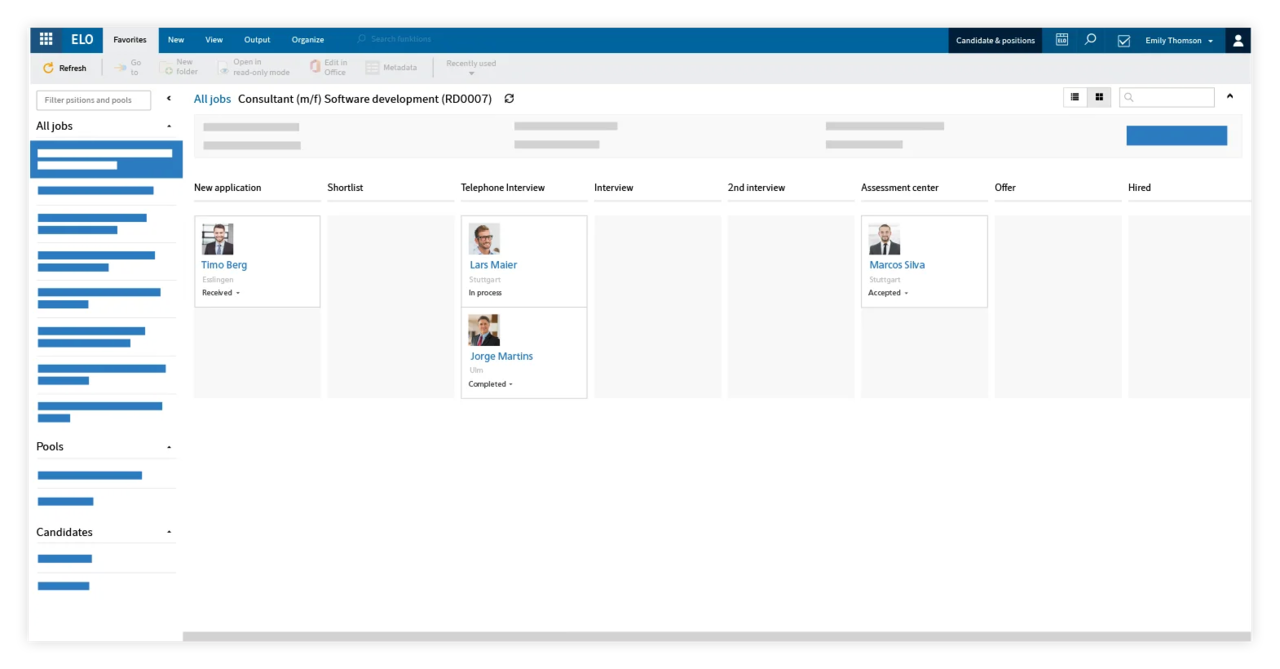Collapse the Pools section in the sidebar
The height and width of the screenshot is (669, 1280).
point(168,446)
